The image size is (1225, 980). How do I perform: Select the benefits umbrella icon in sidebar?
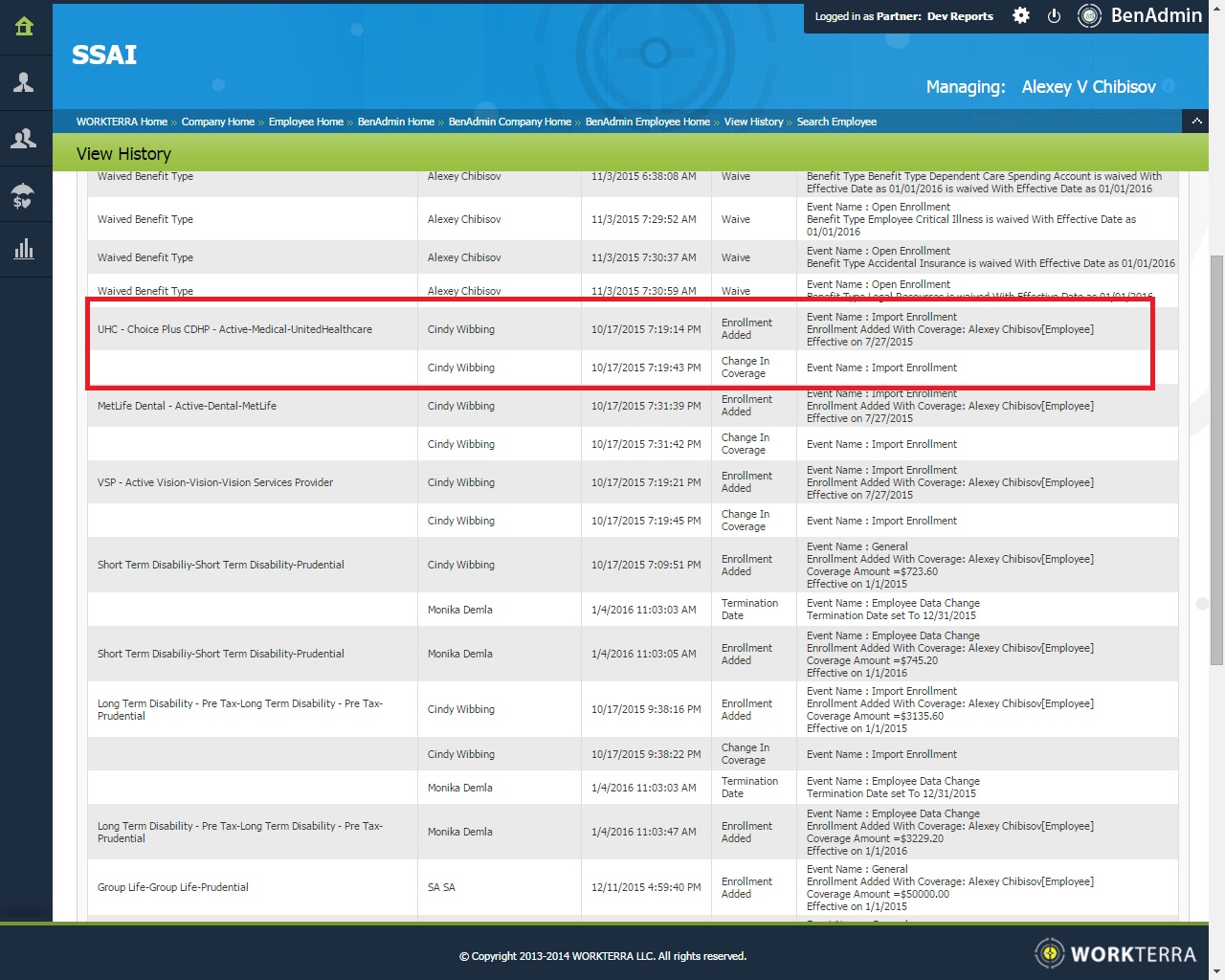tap(25, 196)
